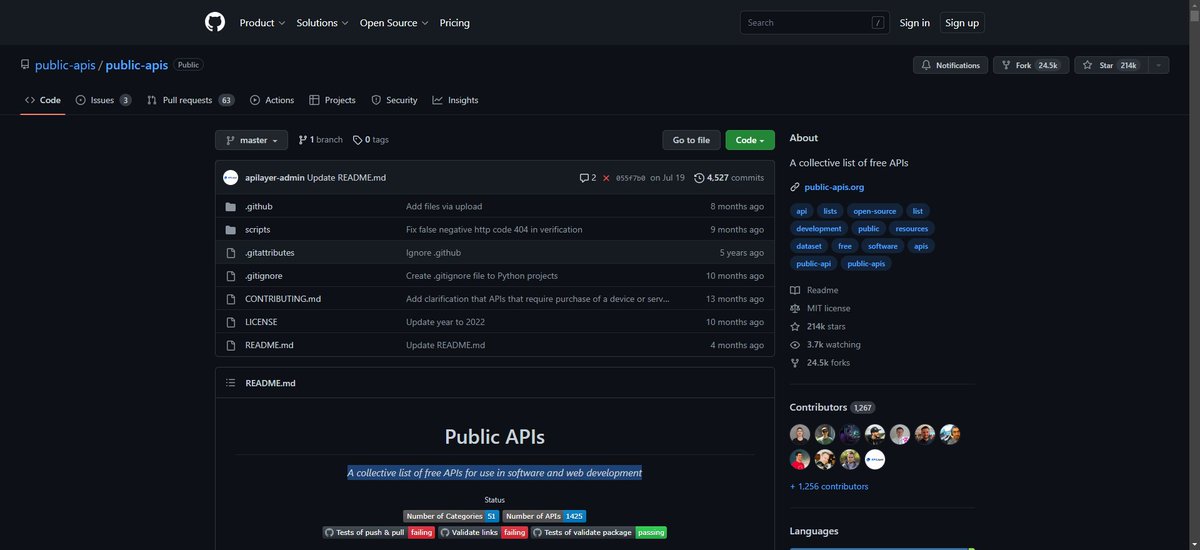Open the Readme link in About
The image size is (1200, 550).
[815, 290]
